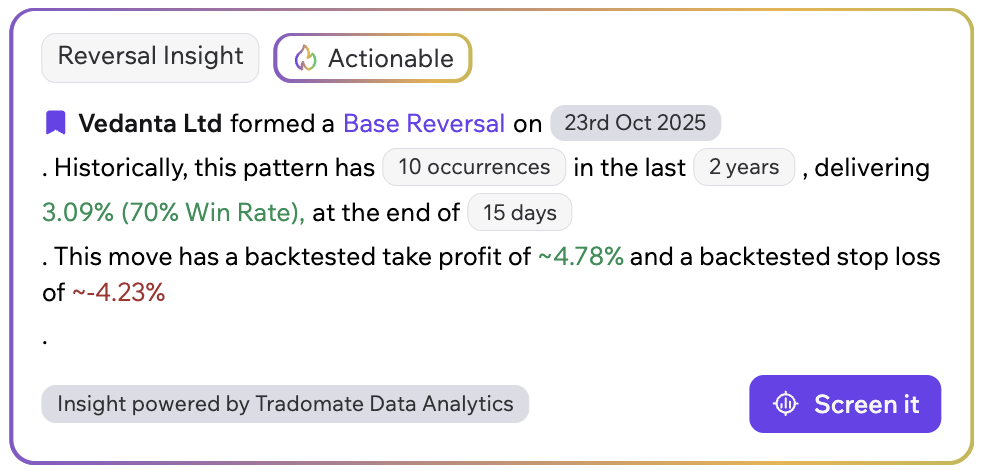Select the Actionable badge label

pyautogui.click(x=390, y=59)
